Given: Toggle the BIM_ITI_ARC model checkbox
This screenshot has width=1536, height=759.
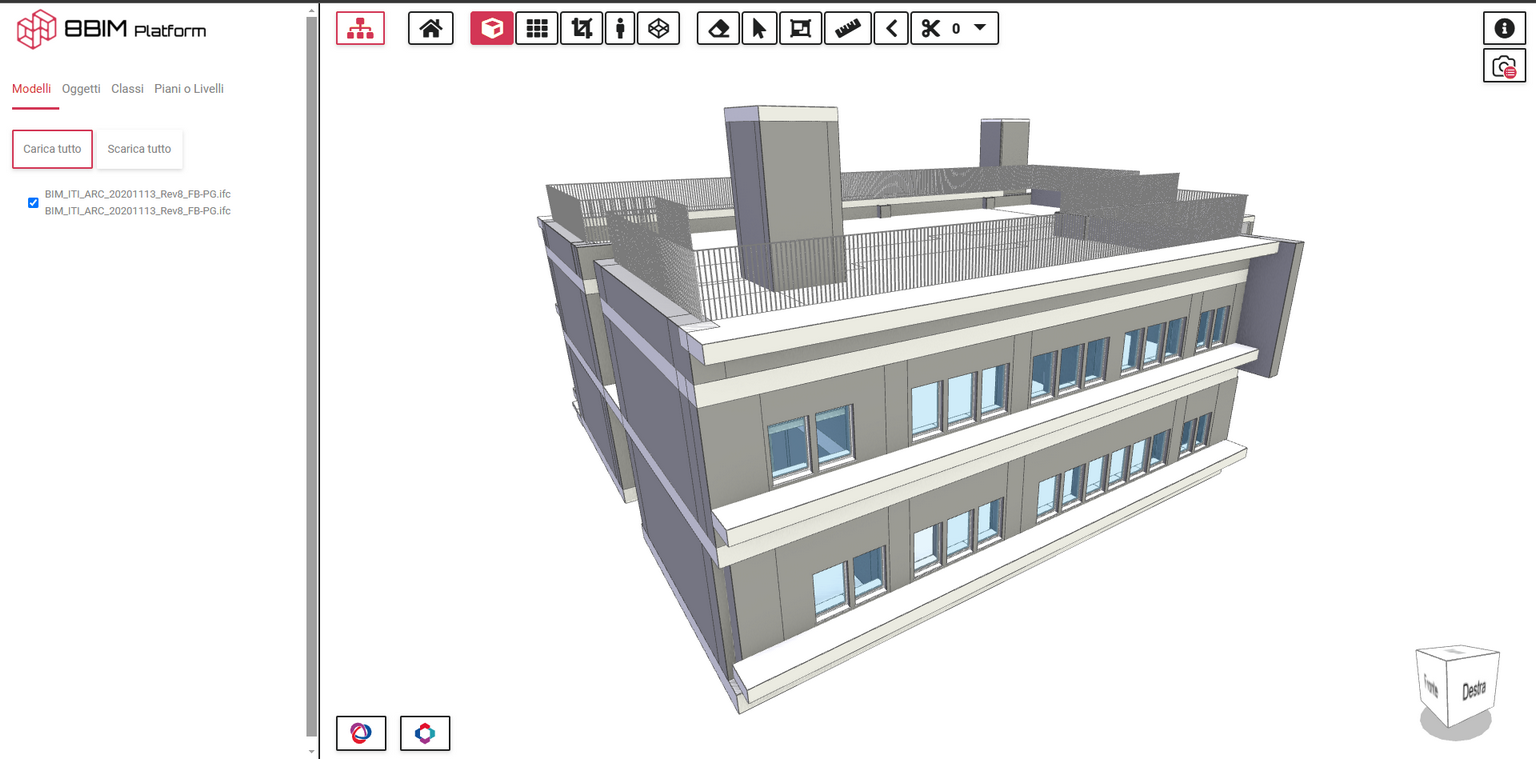Looking at the screenshot, I should point(33,202).
